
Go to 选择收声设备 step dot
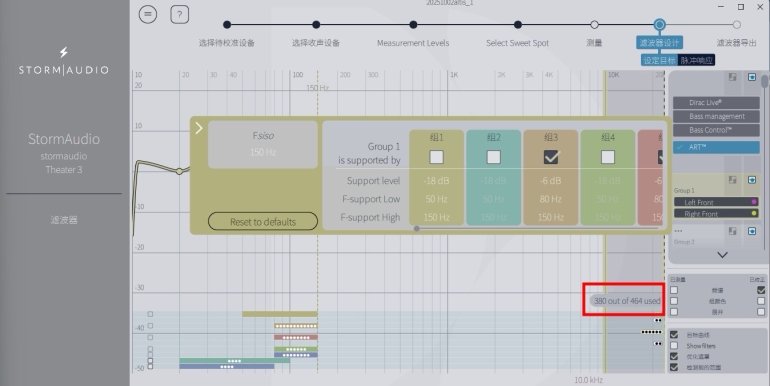point(316,25)
